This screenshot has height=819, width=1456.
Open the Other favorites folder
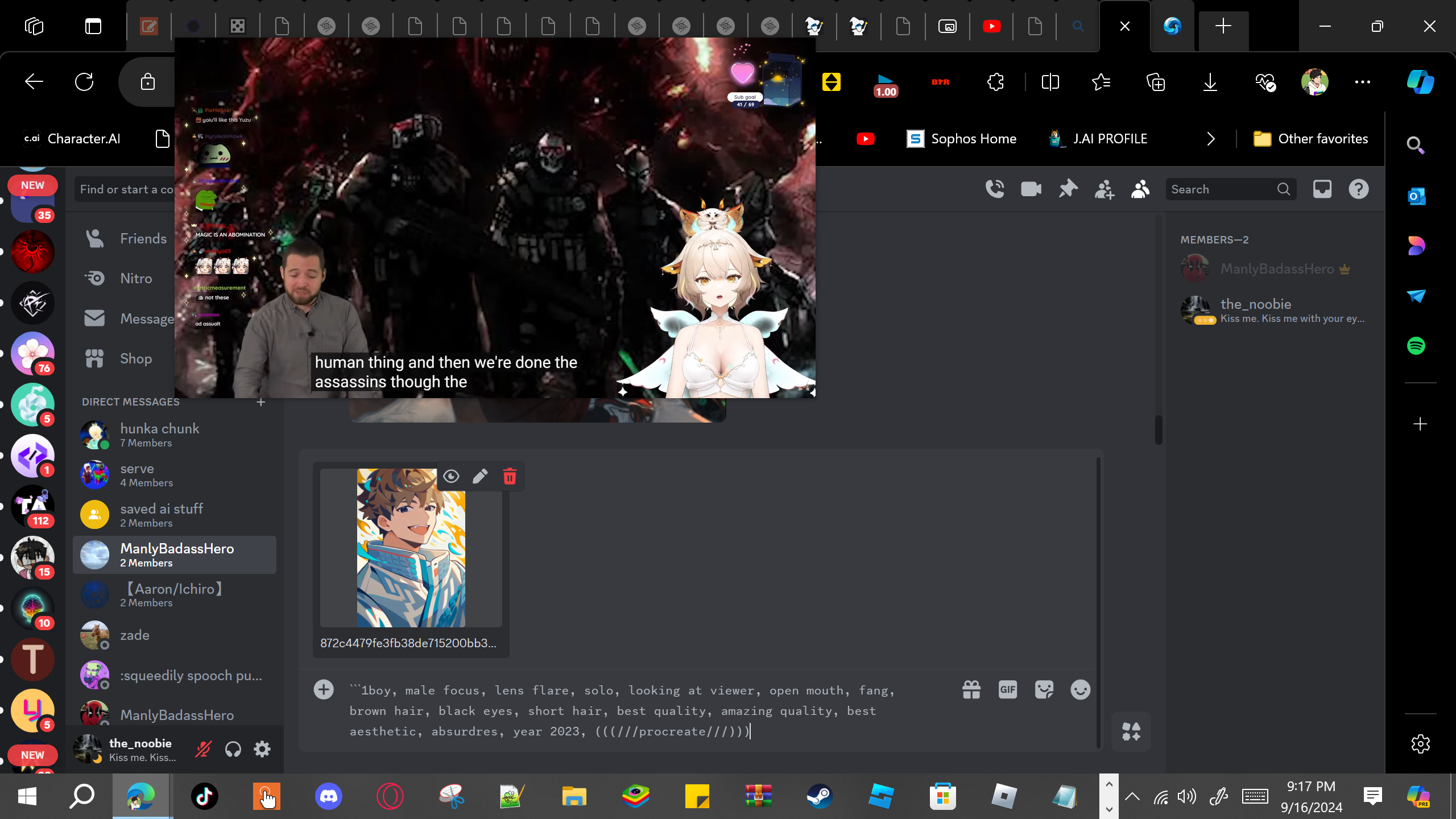pos(1310,139)
